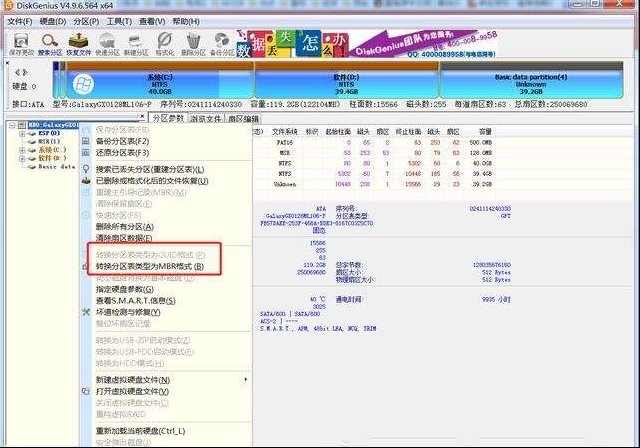Select the 软件(D:) NTFS partition bar
Screen dimensions: 640x448
tap(347, 80)
